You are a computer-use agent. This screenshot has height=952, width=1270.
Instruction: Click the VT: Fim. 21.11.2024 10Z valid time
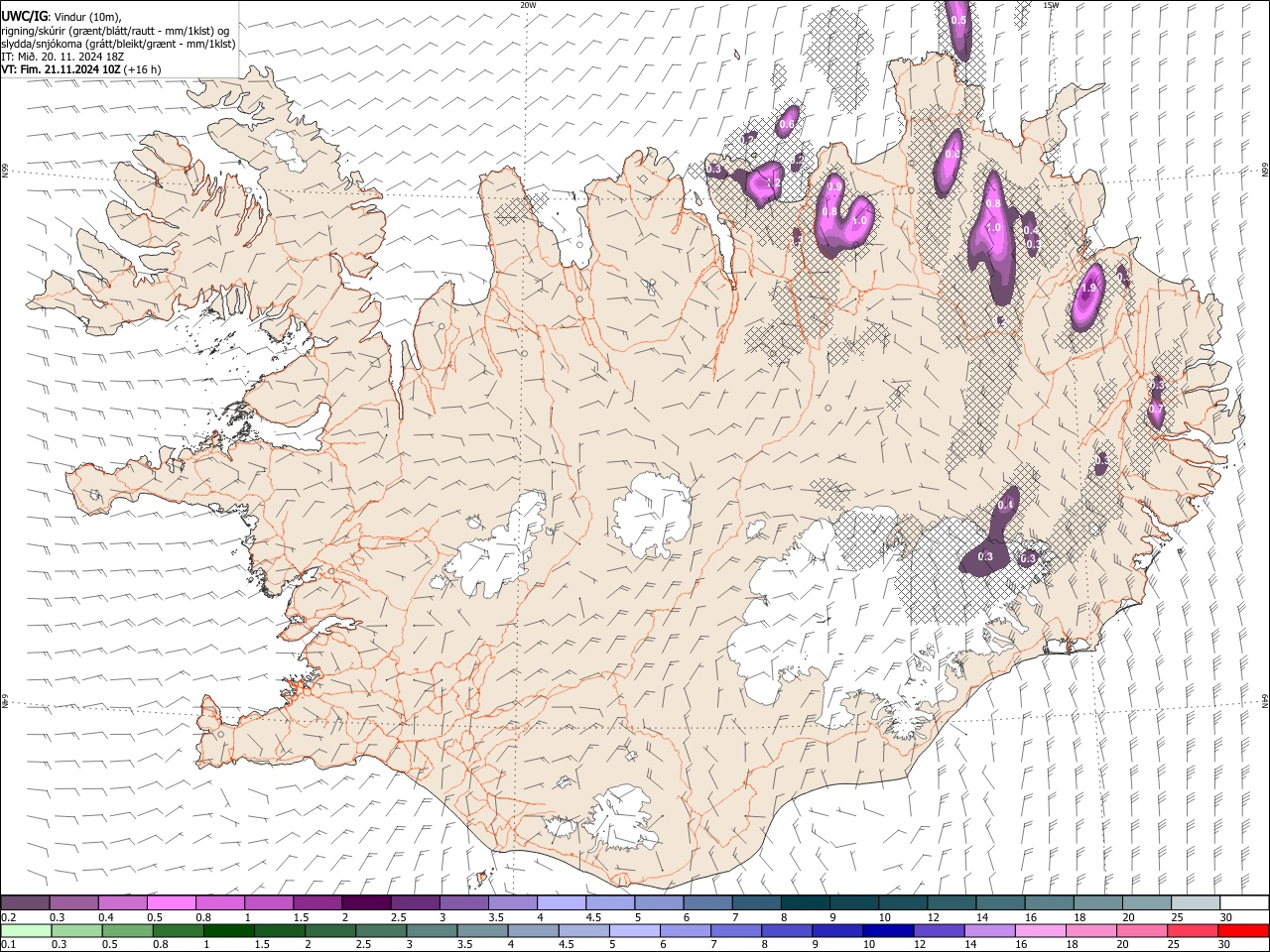point(62,69)
